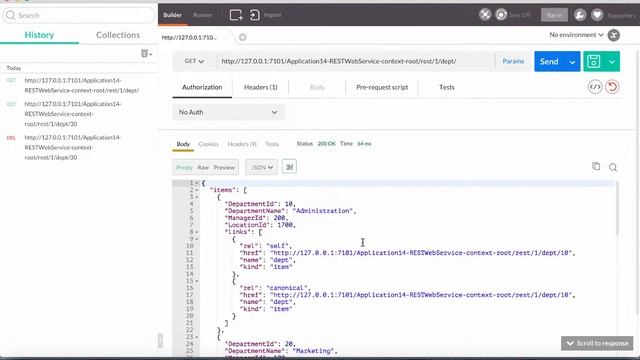The height and width of the screenshot is (360, 640).
Task: Click the generate code snippet icon
Action: 595,87
